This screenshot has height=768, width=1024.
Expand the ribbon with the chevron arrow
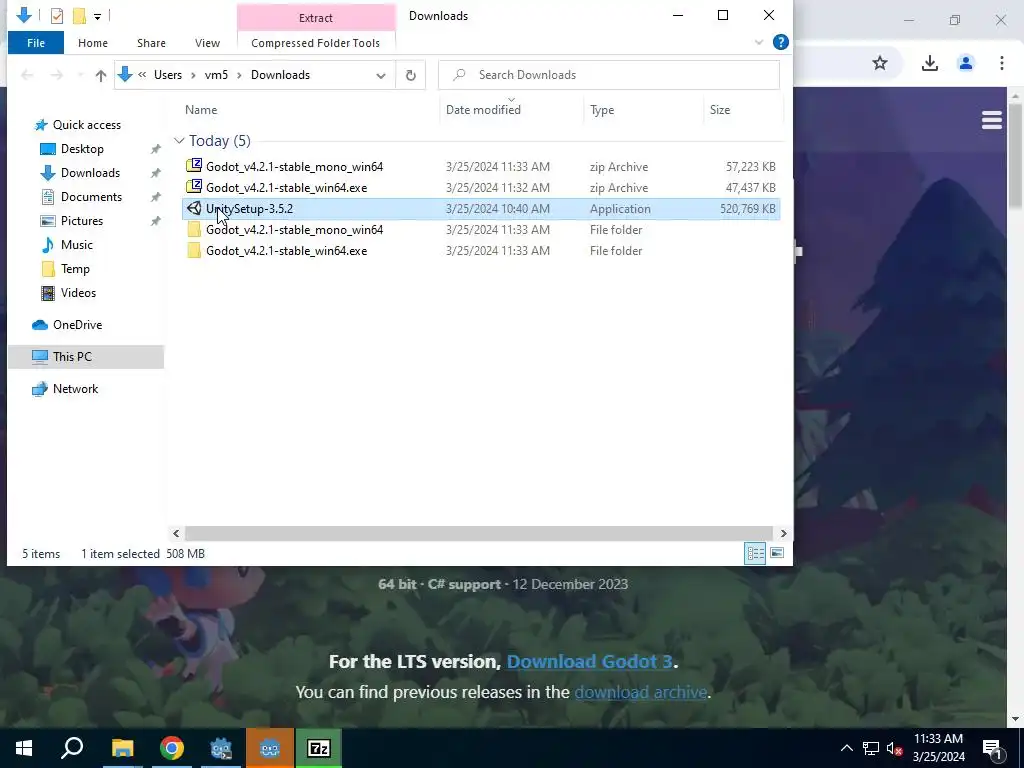pos(759,42)
